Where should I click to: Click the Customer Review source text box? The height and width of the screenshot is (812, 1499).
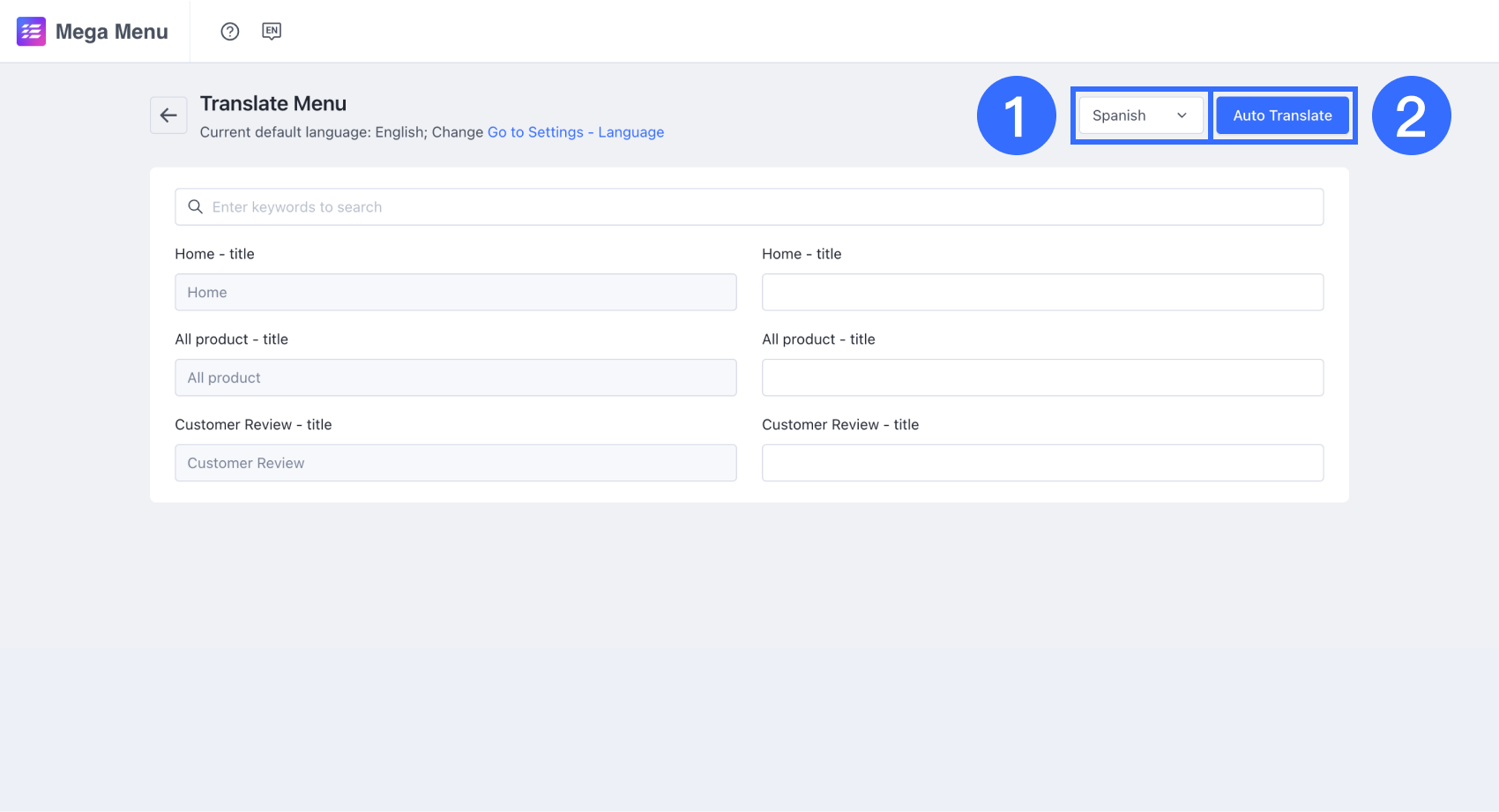(455, 462)
